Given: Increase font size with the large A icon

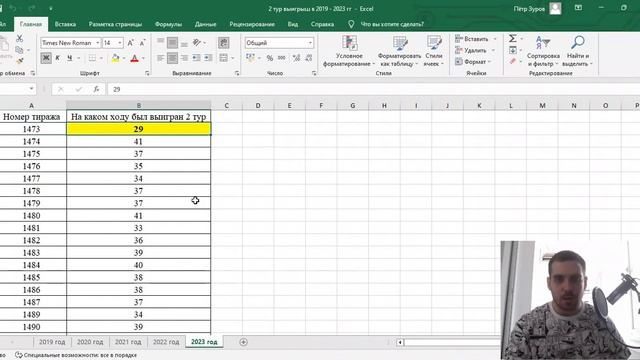Looking at the screenshot, I should pos(131,43).
